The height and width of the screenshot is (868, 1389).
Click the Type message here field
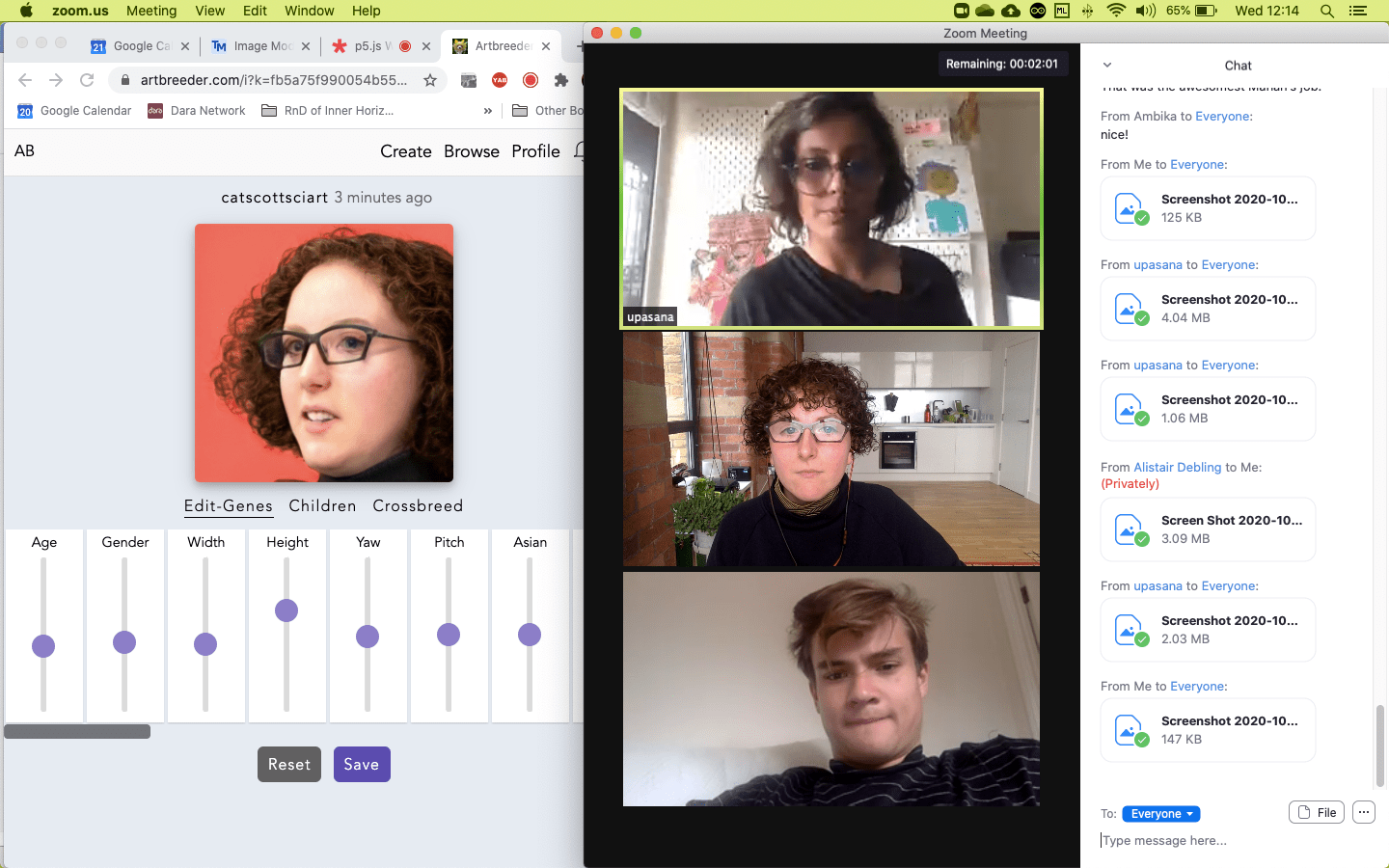[x=1235, y=841]
